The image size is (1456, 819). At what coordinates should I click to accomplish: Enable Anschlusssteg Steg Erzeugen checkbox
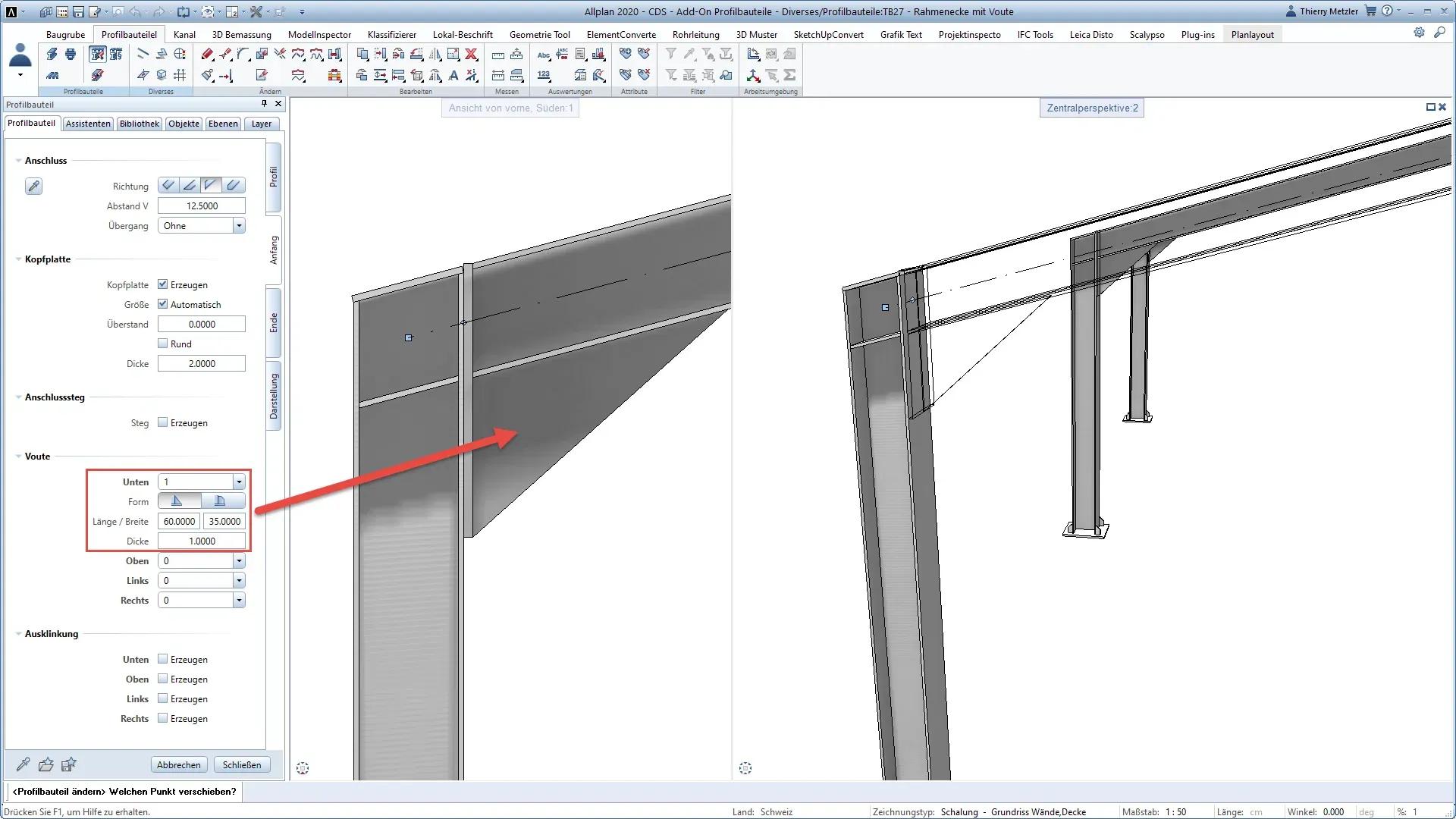pyautogui.click(x=162, y=422)
